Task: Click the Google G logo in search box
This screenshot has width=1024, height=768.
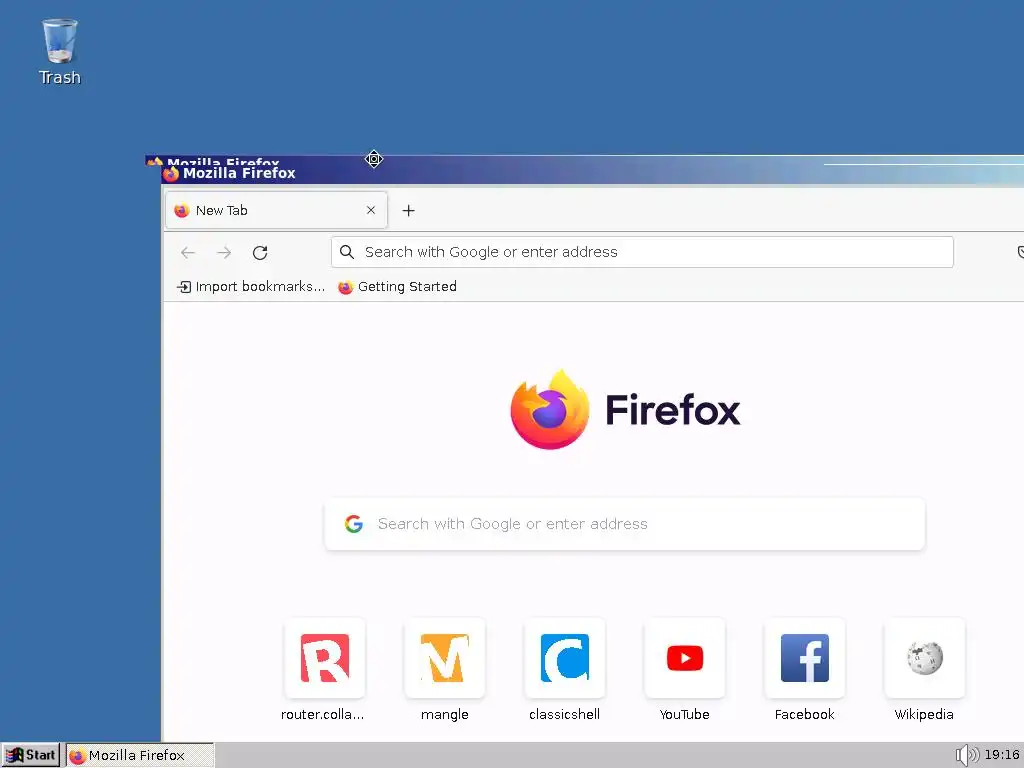Action: [354, 524]
